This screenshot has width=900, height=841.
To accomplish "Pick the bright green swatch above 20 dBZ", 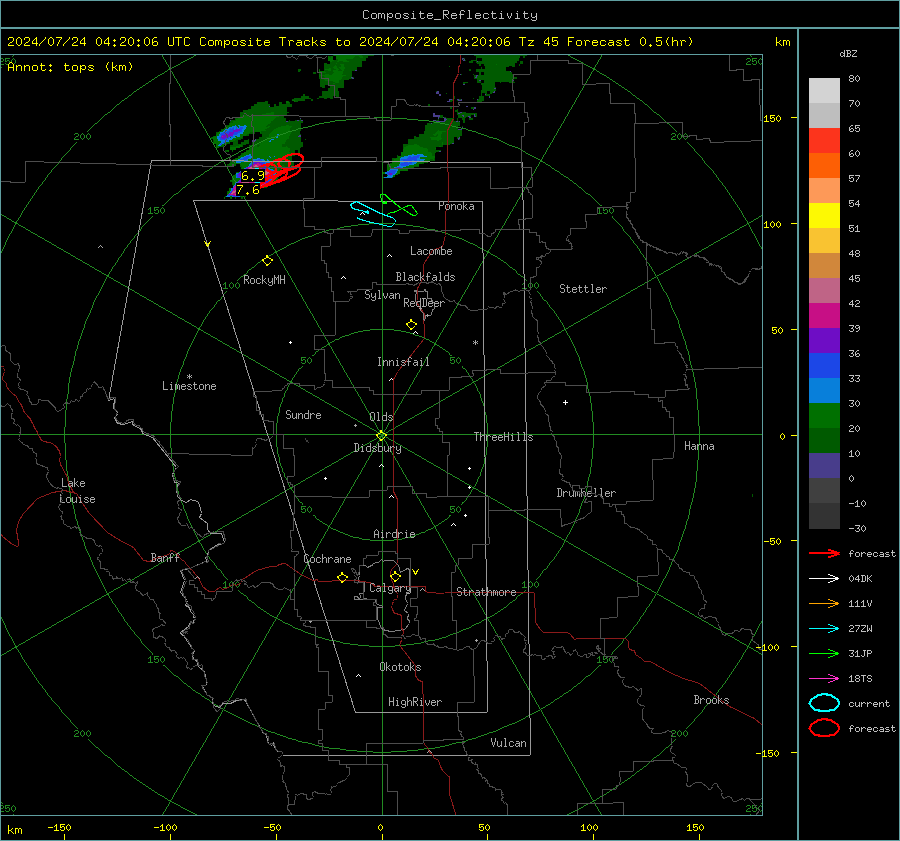I will (x=824, y=416).
